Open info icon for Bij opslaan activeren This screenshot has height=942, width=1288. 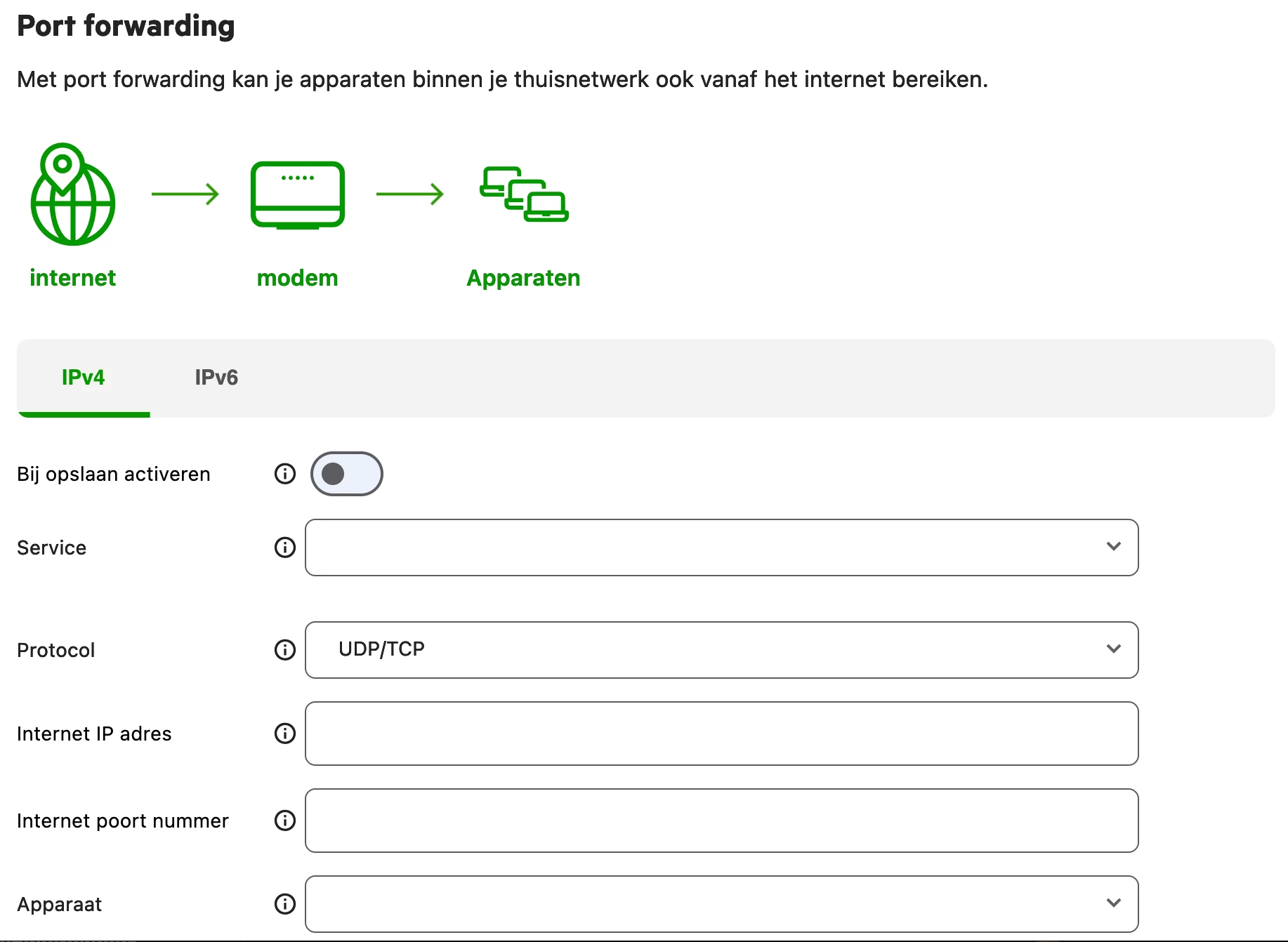pyautogui.click(x=284, y=474)
